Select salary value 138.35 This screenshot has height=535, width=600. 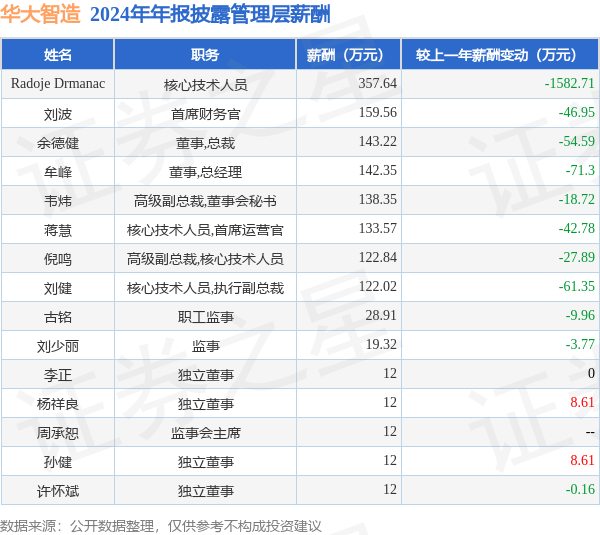(378, 199)
